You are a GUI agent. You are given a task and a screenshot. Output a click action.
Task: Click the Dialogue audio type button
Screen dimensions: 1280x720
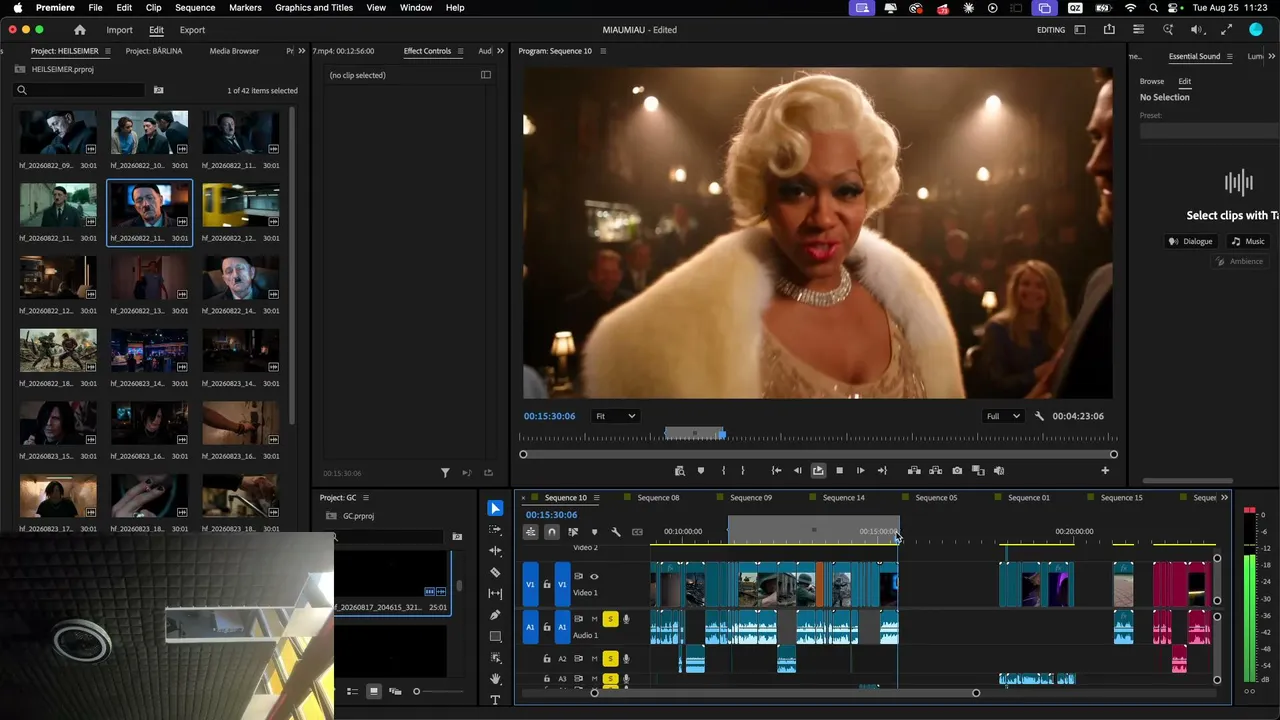1191,241
